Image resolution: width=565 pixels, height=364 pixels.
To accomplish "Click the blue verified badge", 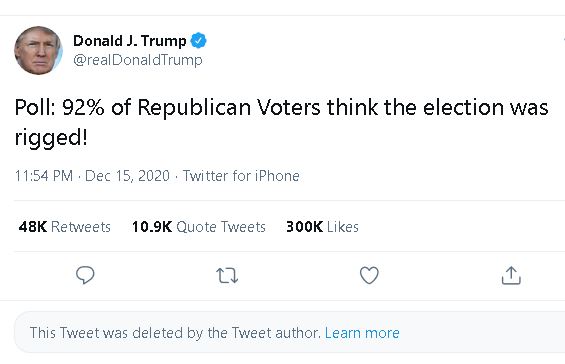I will tap(199, 40).
